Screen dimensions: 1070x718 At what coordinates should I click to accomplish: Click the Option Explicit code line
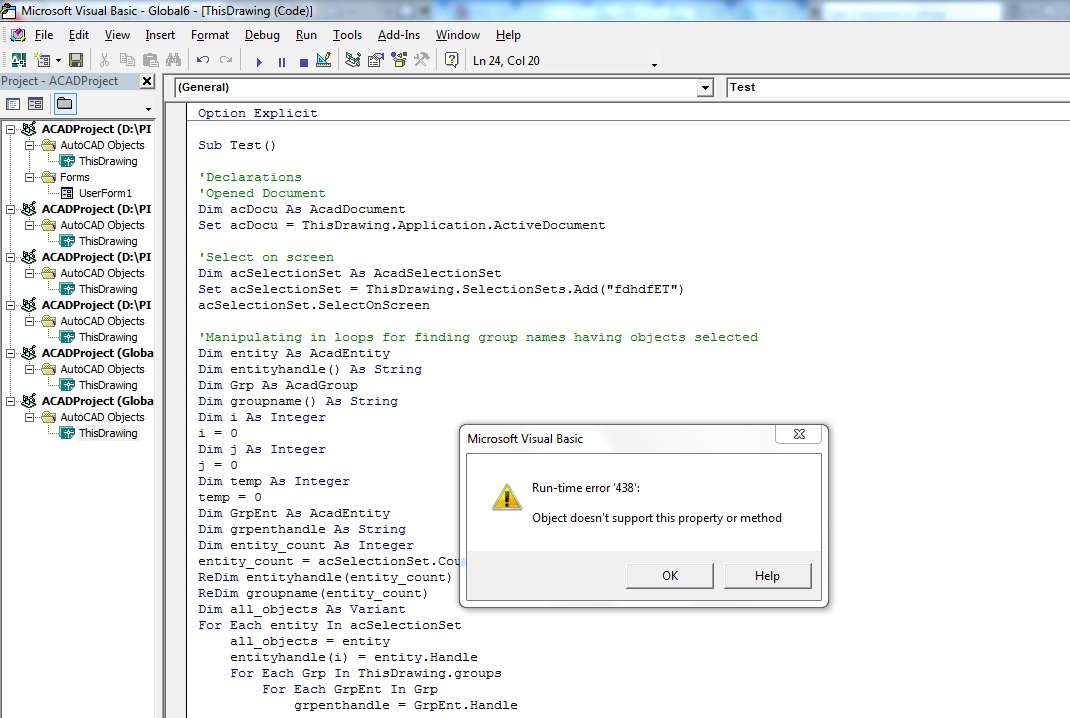257,113
